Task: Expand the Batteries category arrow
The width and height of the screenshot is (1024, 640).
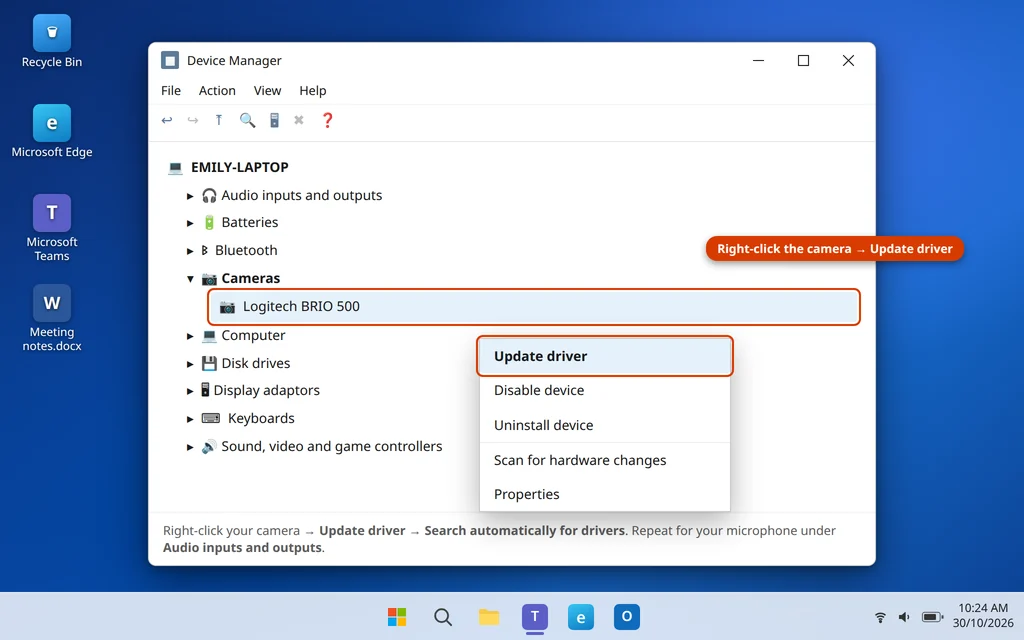Action: 190,223
